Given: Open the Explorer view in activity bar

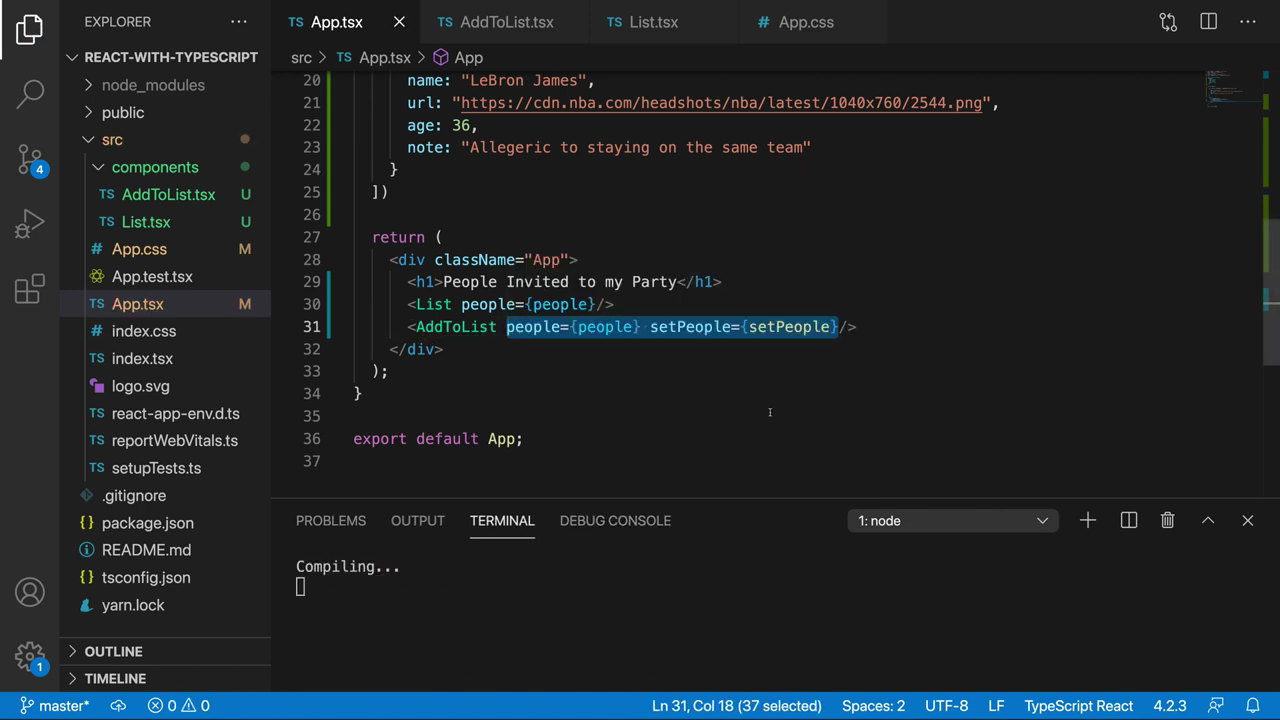Looking at the screenshot, I should click(30, 29).
